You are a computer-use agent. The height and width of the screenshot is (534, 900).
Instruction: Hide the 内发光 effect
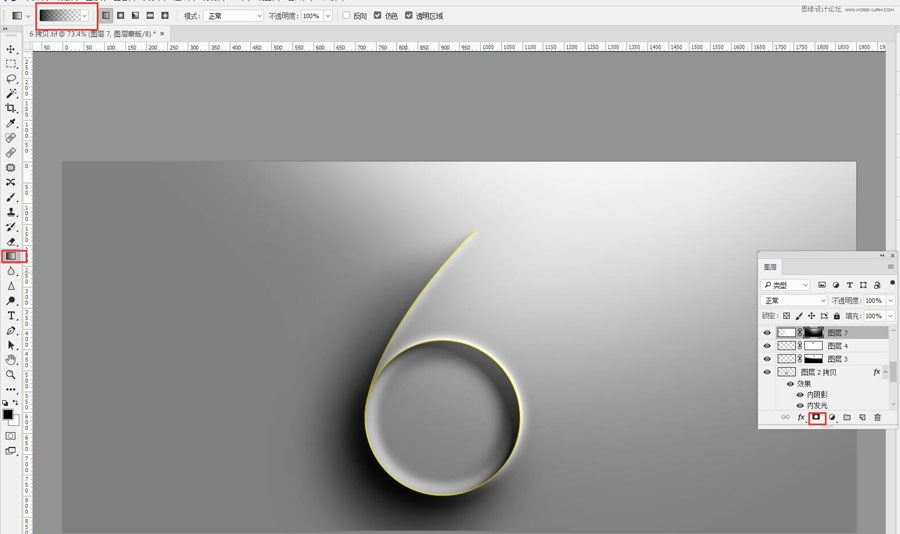click(800, 405)
